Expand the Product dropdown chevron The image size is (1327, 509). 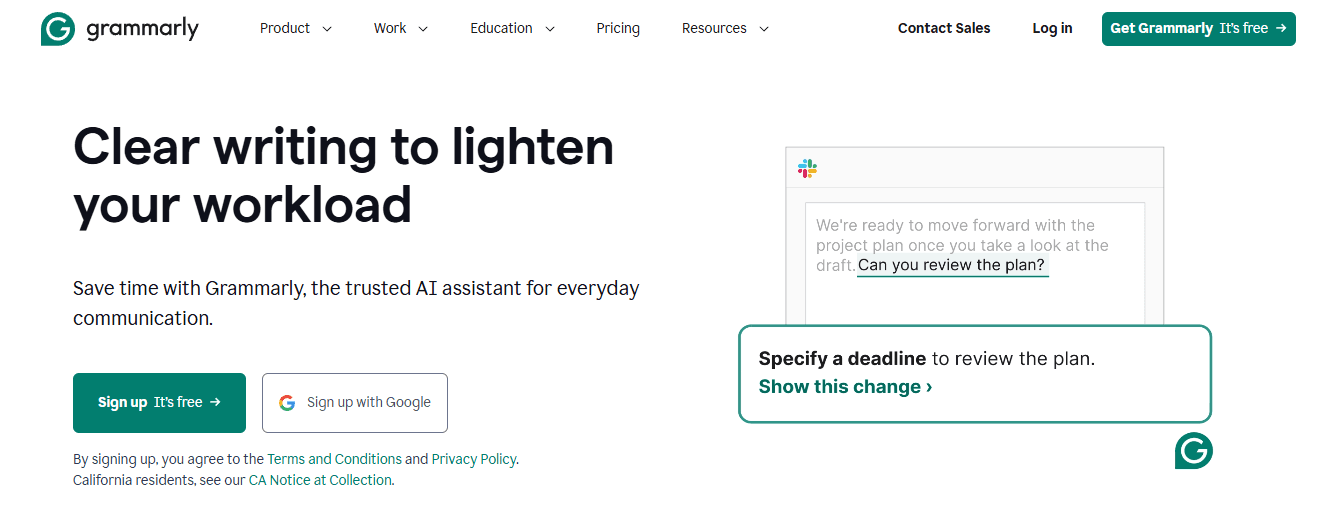tap(327, 29)
